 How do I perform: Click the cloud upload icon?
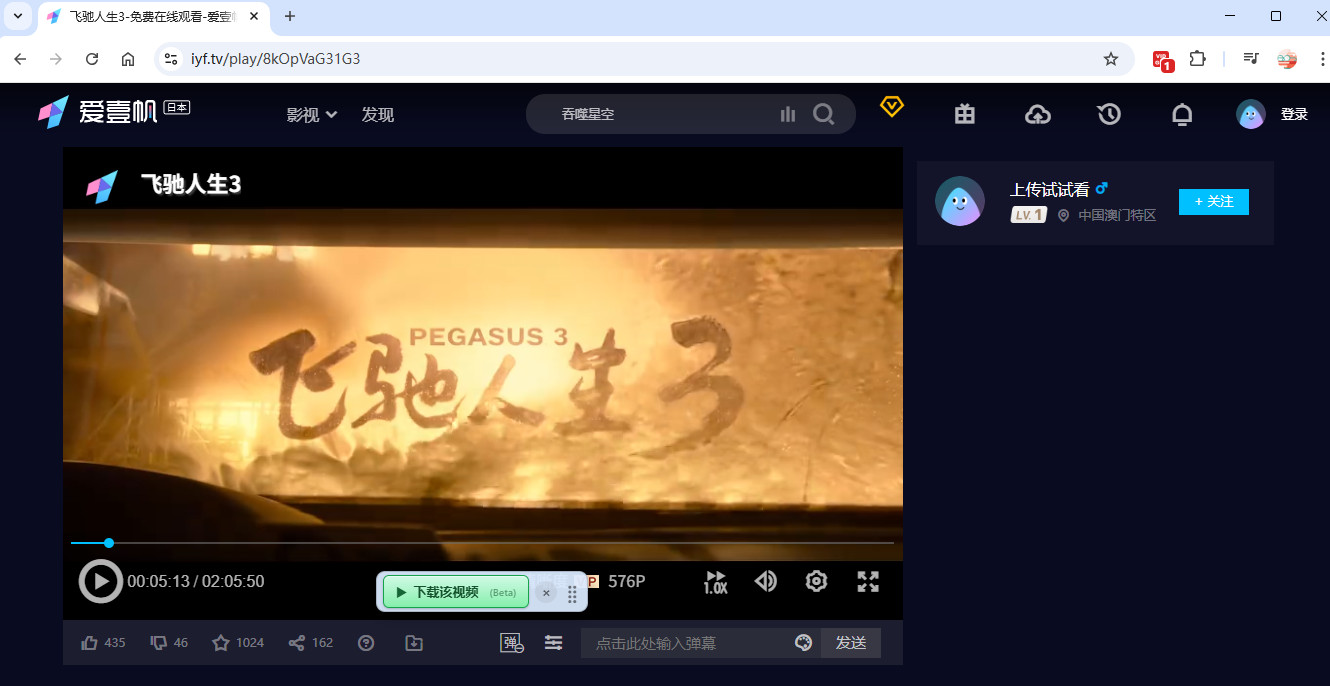(x=1038, y=114)
